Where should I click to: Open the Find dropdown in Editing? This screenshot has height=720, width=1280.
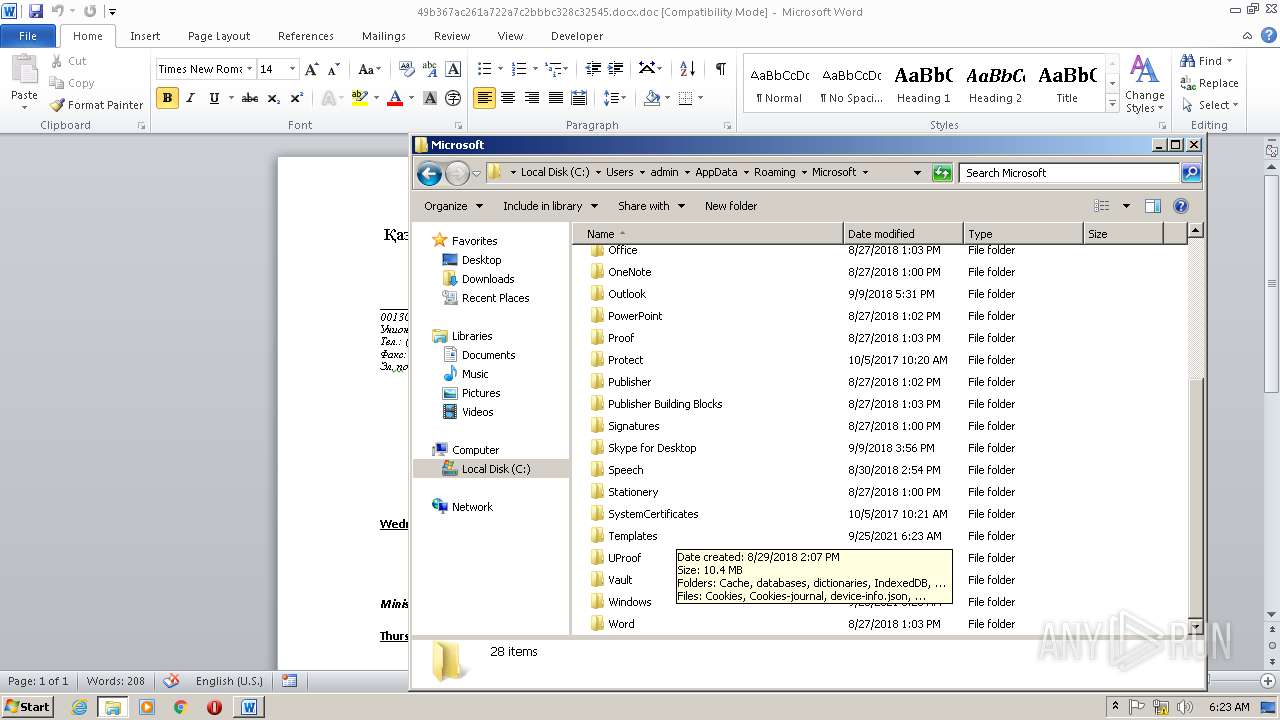point(1229,61)
